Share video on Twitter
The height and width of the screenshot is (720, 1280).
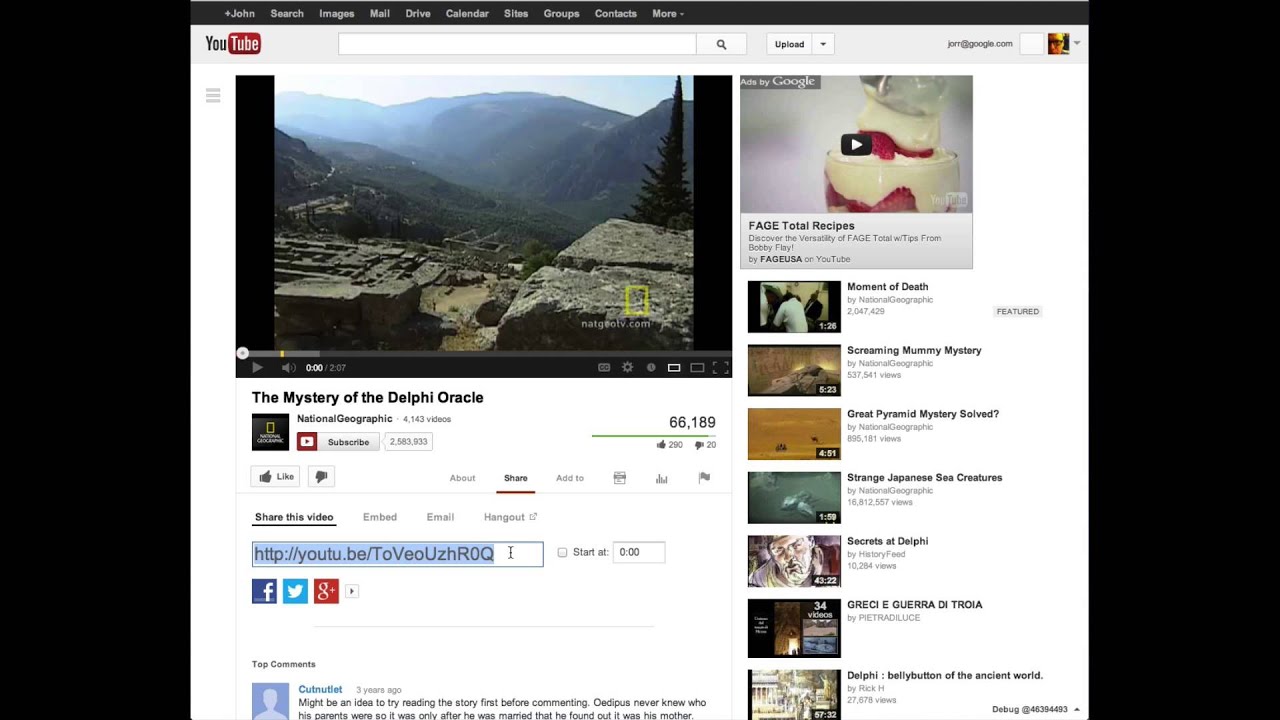pyautogui.click(x=295, y=591)
